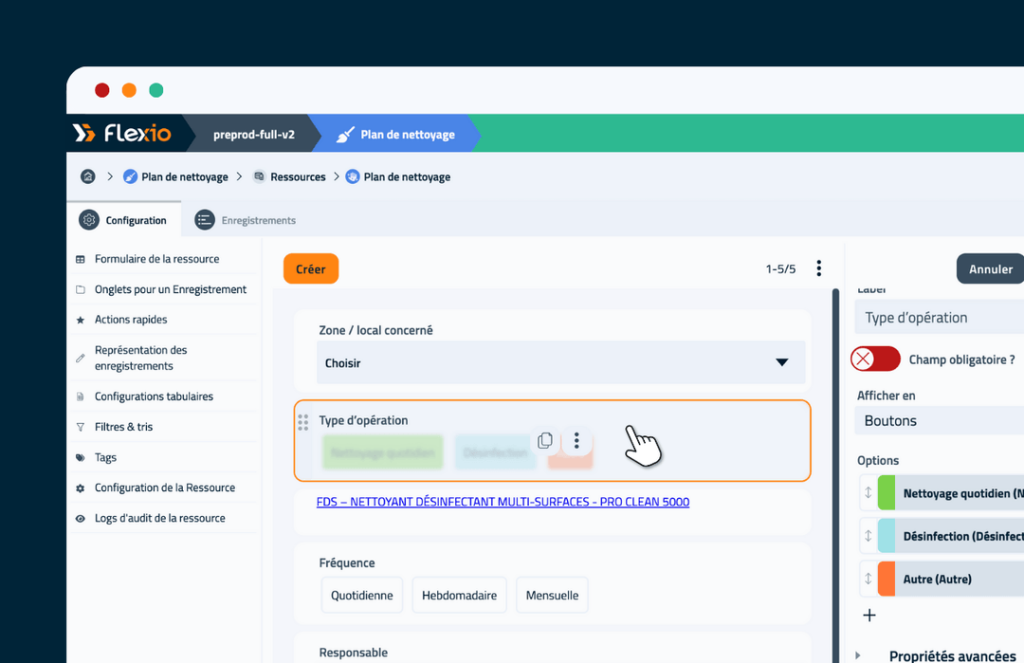Toggle the Champ obligatoire switch

[875, 359]
